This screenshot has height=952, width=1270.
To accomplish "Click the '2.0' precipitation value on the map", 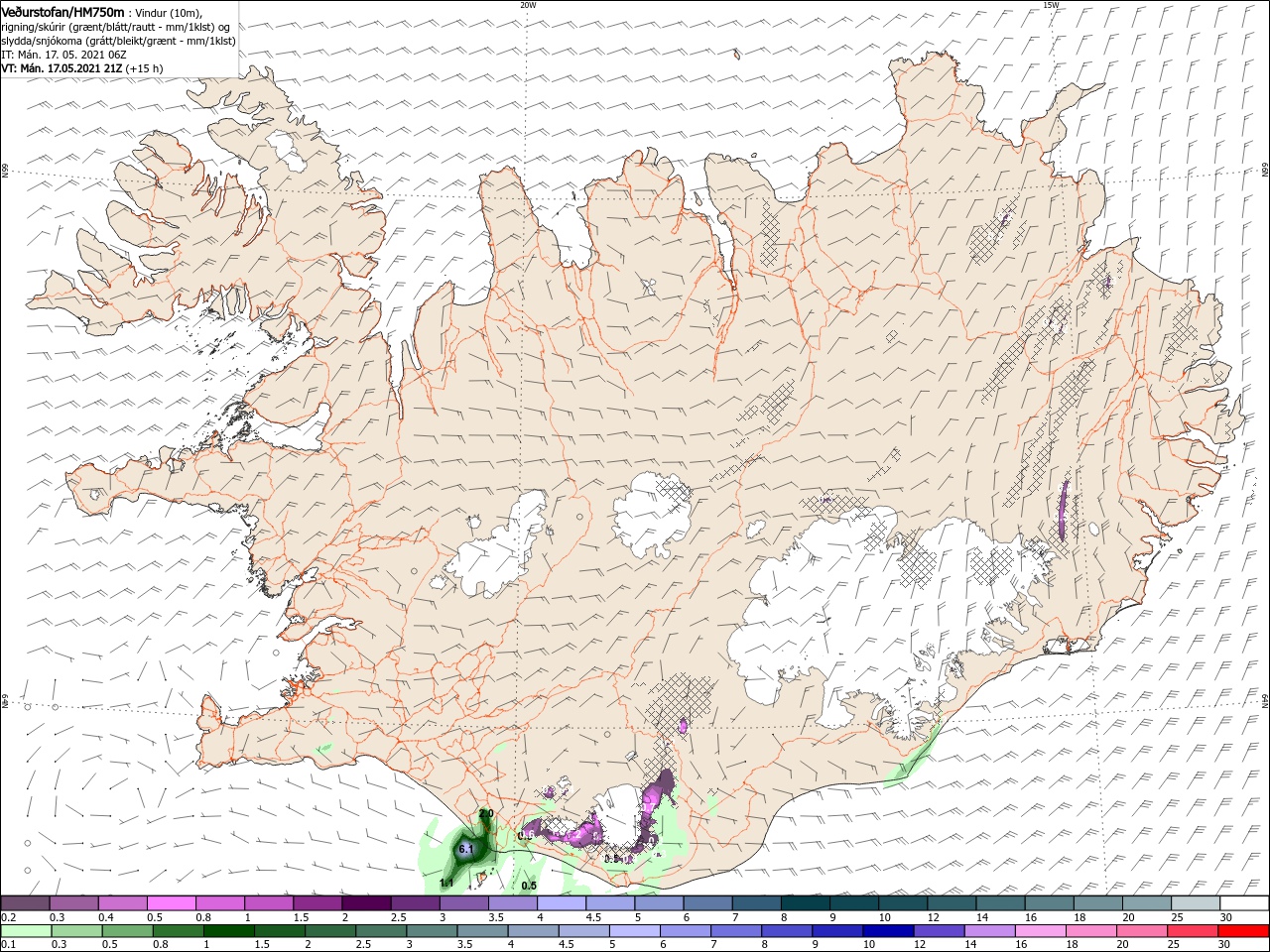I will pos(486,813).
